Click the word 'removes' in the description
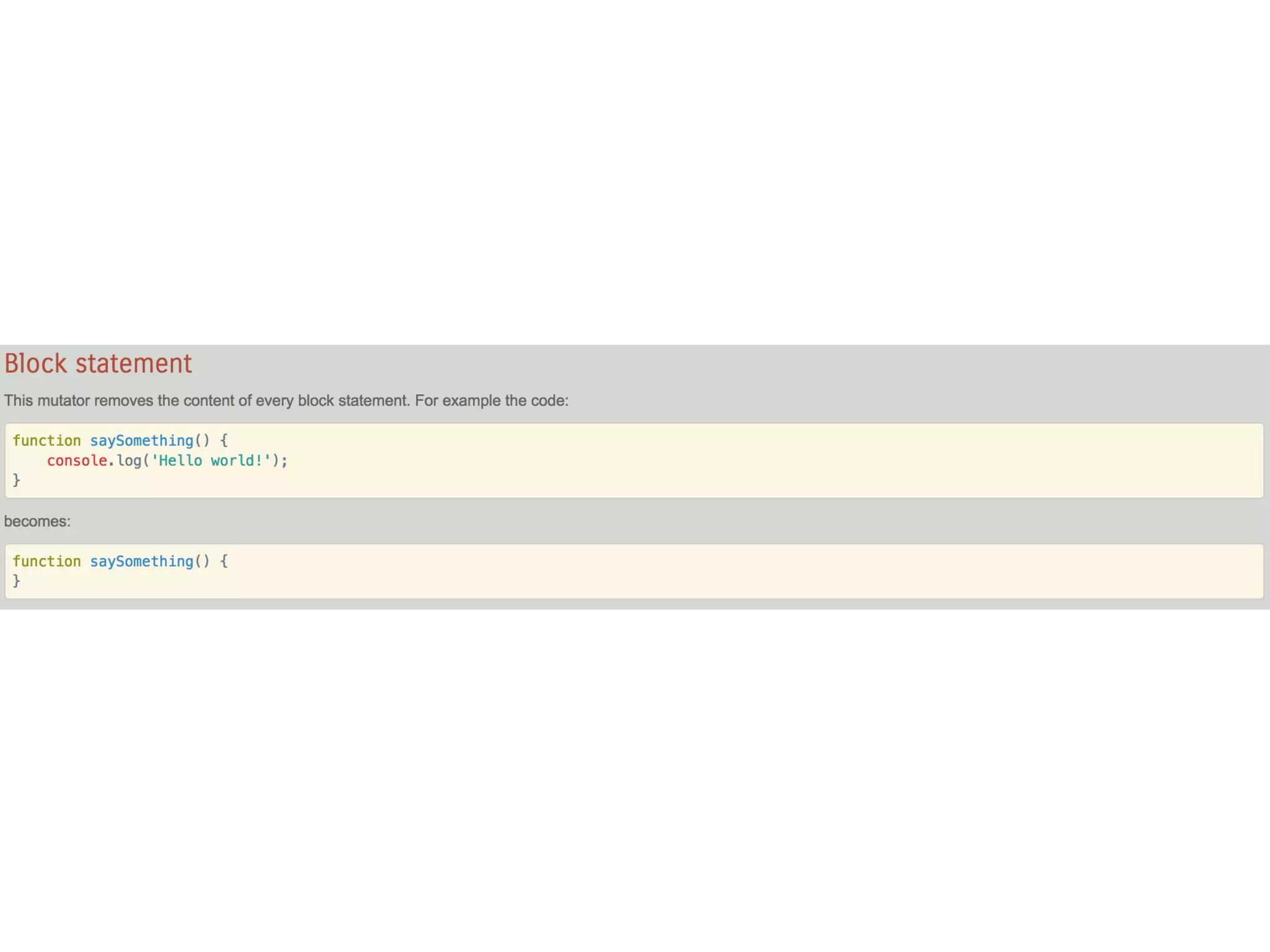 pos(123,400)
